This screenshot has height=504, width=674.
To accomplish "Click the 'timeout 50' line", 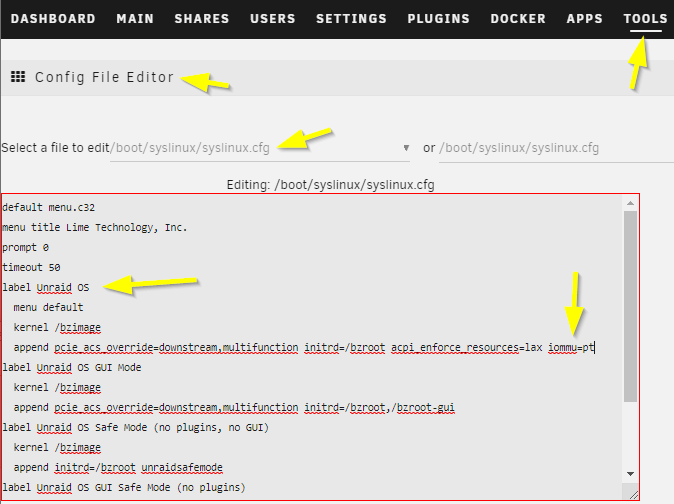I will [x=31, y=267].
